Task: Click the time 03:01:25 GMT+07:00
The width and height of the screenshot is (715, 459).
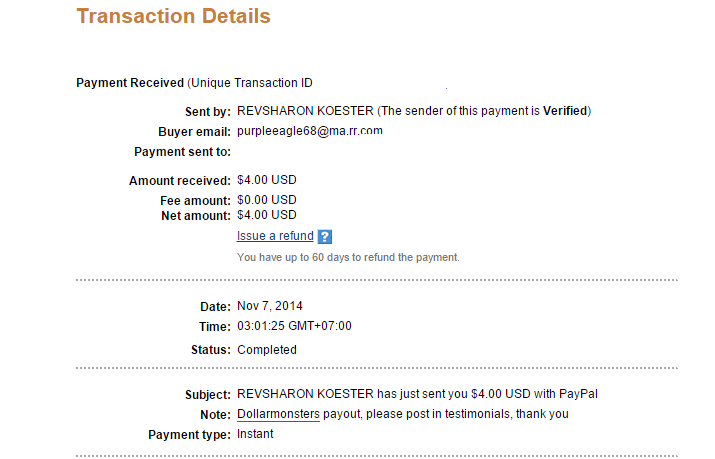Action: pos(294,326)
